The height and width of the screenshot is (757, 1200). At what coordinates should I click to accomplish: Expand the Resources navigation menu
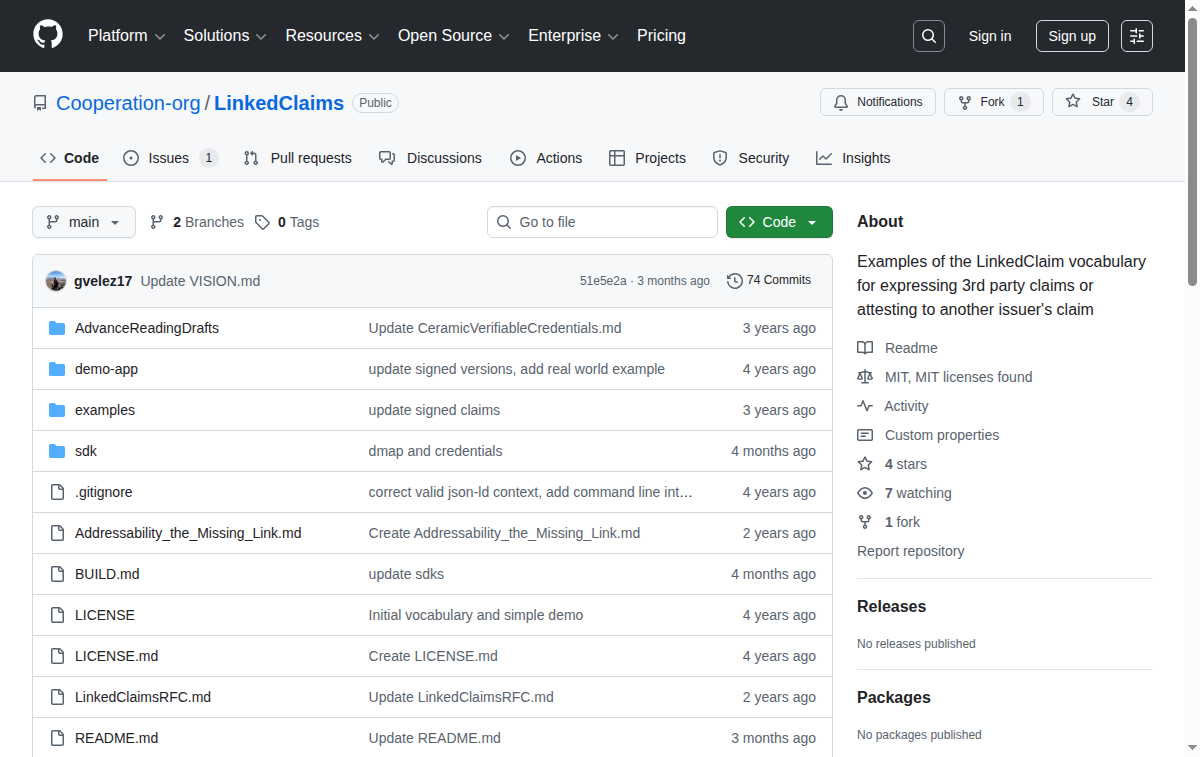click(x=332, y=35)
